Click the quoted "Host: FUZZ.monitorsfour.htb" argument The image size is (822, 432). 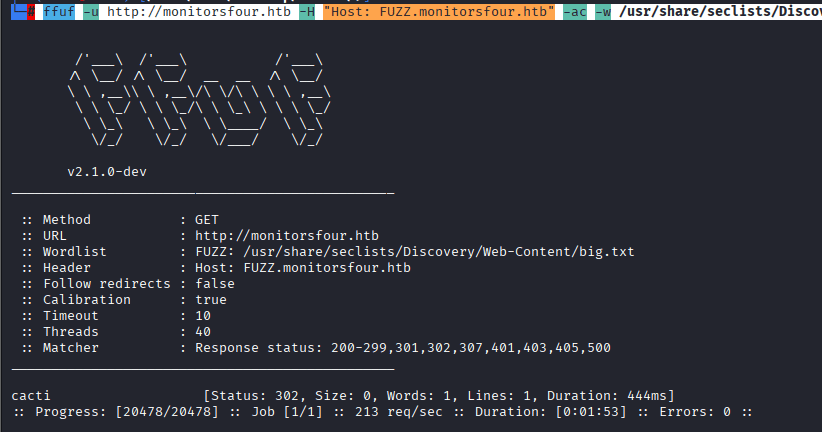(439, 10)
